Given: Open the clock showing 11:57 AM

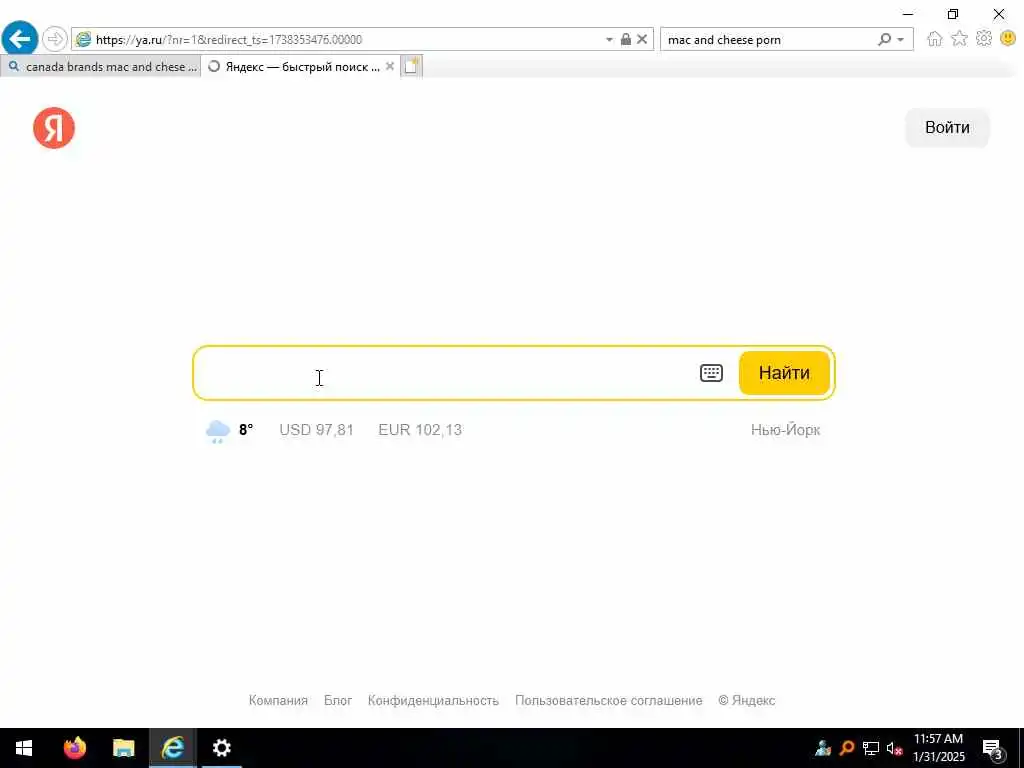Looking at the screenshot, I should click(938, 748).
